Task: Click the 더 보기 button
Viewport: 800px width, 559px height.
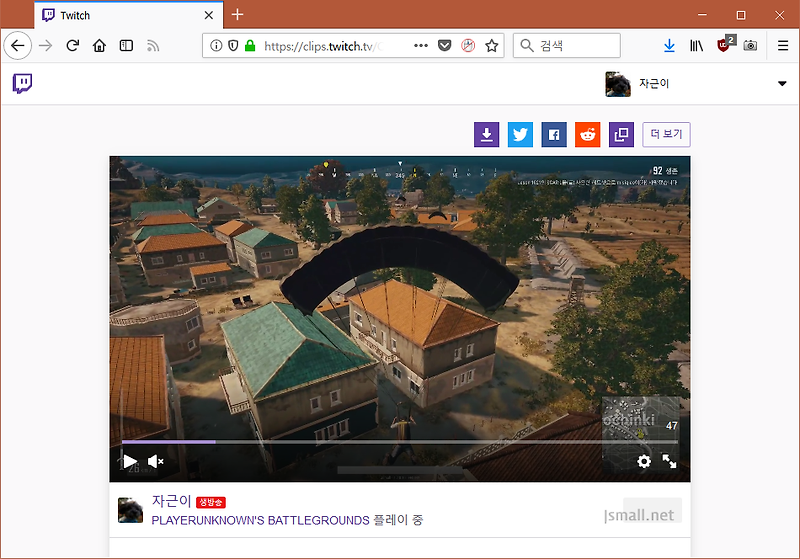Action: pyautogui.click(x=666, y=135)
